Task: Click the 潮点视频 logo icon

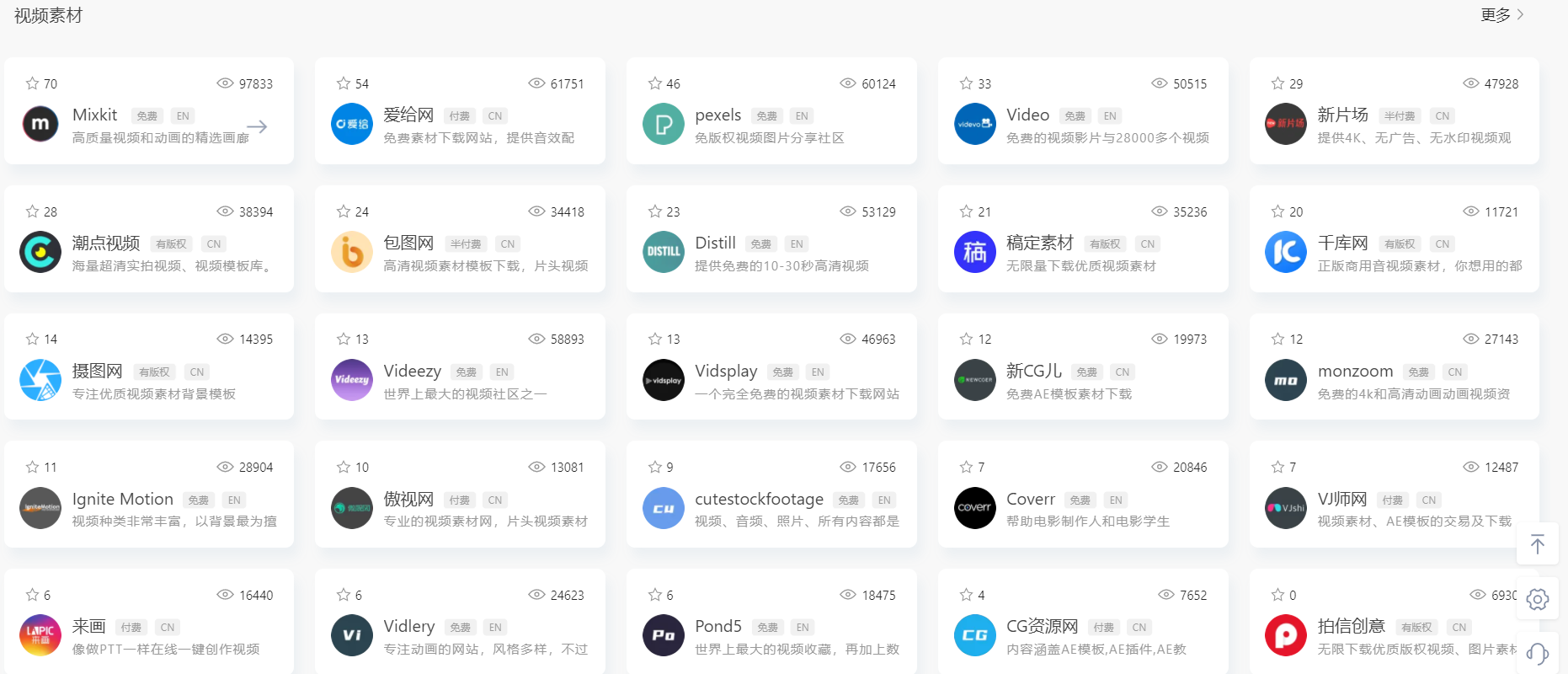Action: (x=40, y=252)
